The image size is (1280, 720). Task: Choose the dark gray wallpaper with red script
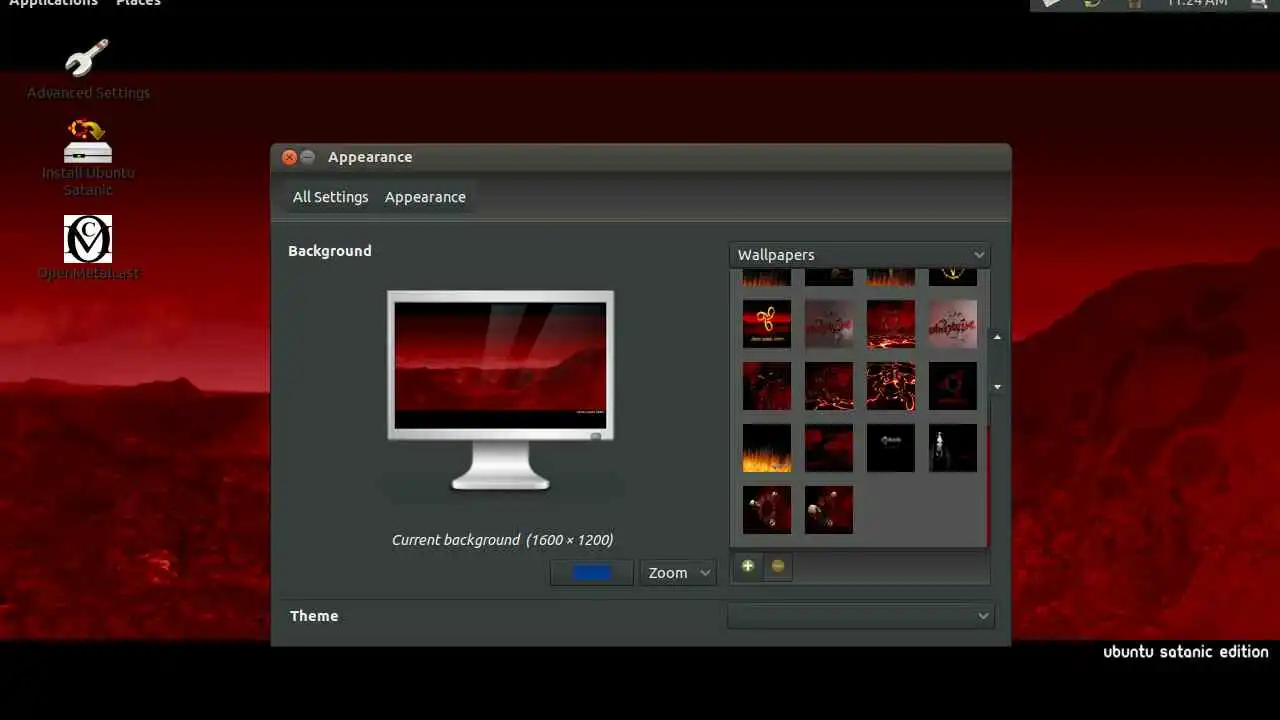pos(829,324)
